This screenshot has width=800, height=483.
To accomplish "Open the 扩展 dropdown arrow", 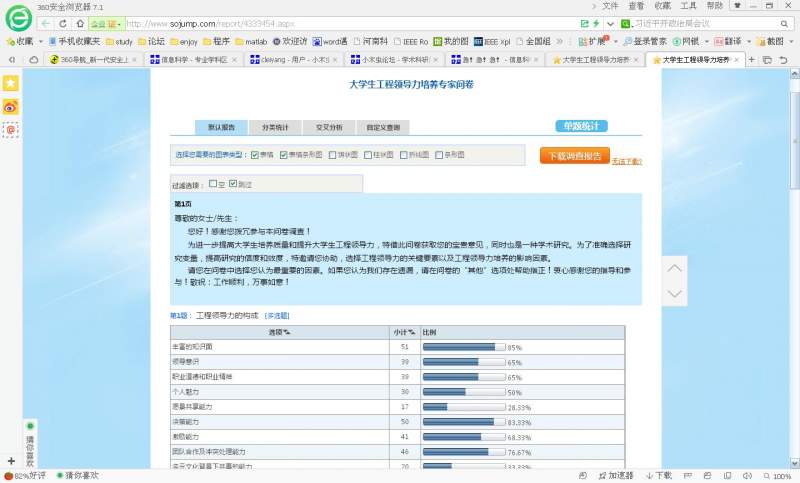I will click(616, 42).
